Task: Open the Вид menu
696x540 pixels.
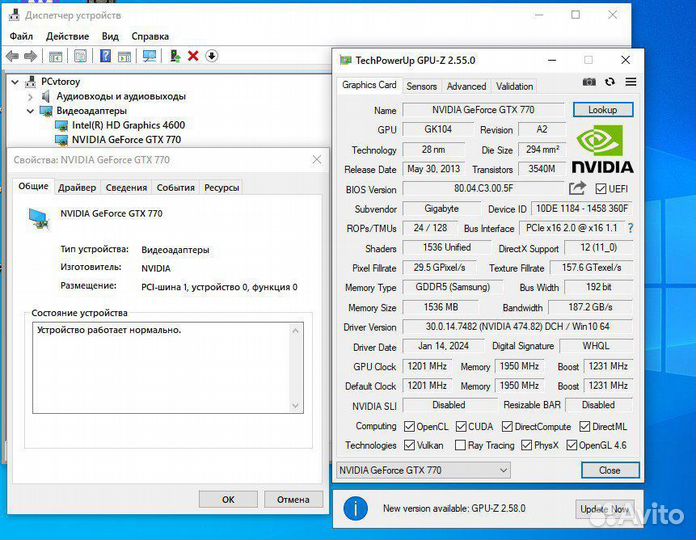Action: tap(110, 36)
